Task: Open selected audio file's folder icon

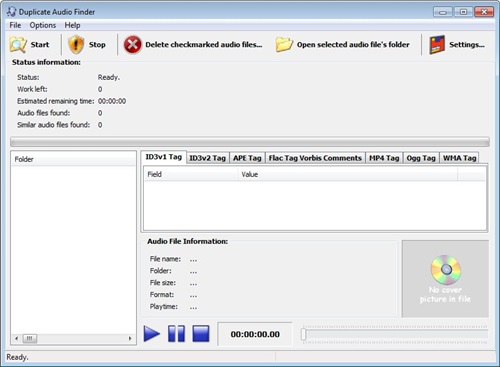Action: click(284, 45)
